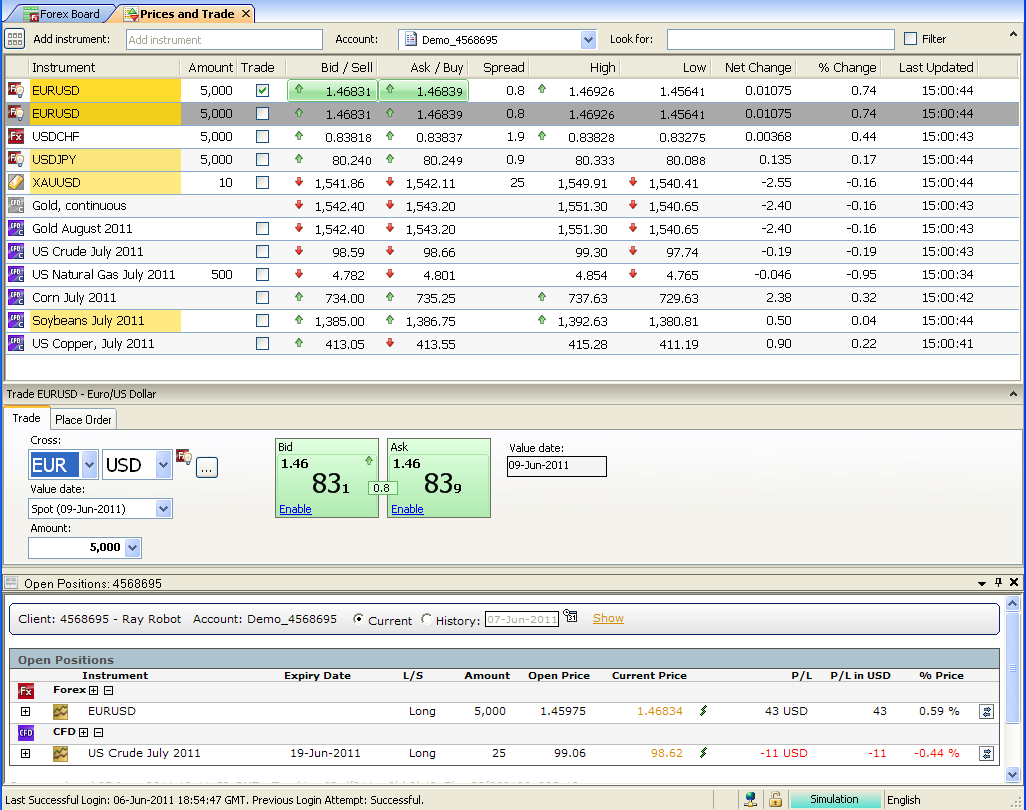Click the English language indicator
Screen dimensions: 1026x810
(x=904, y=800)
